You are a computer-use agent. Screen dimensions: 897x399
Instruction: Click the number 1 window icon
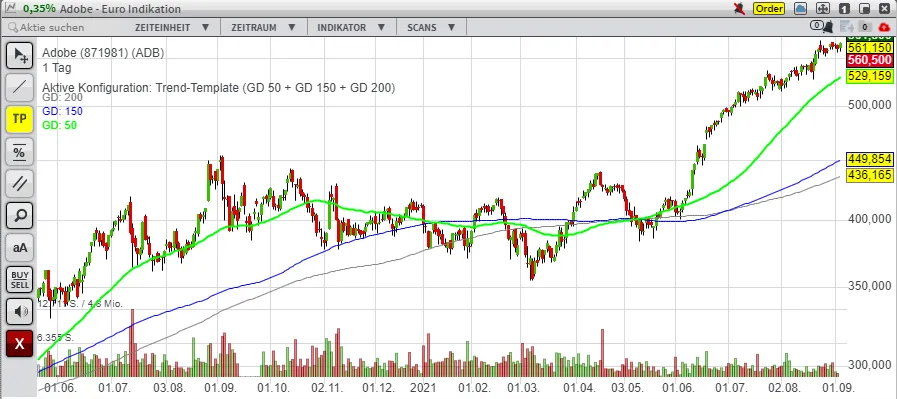coord(844,9)
